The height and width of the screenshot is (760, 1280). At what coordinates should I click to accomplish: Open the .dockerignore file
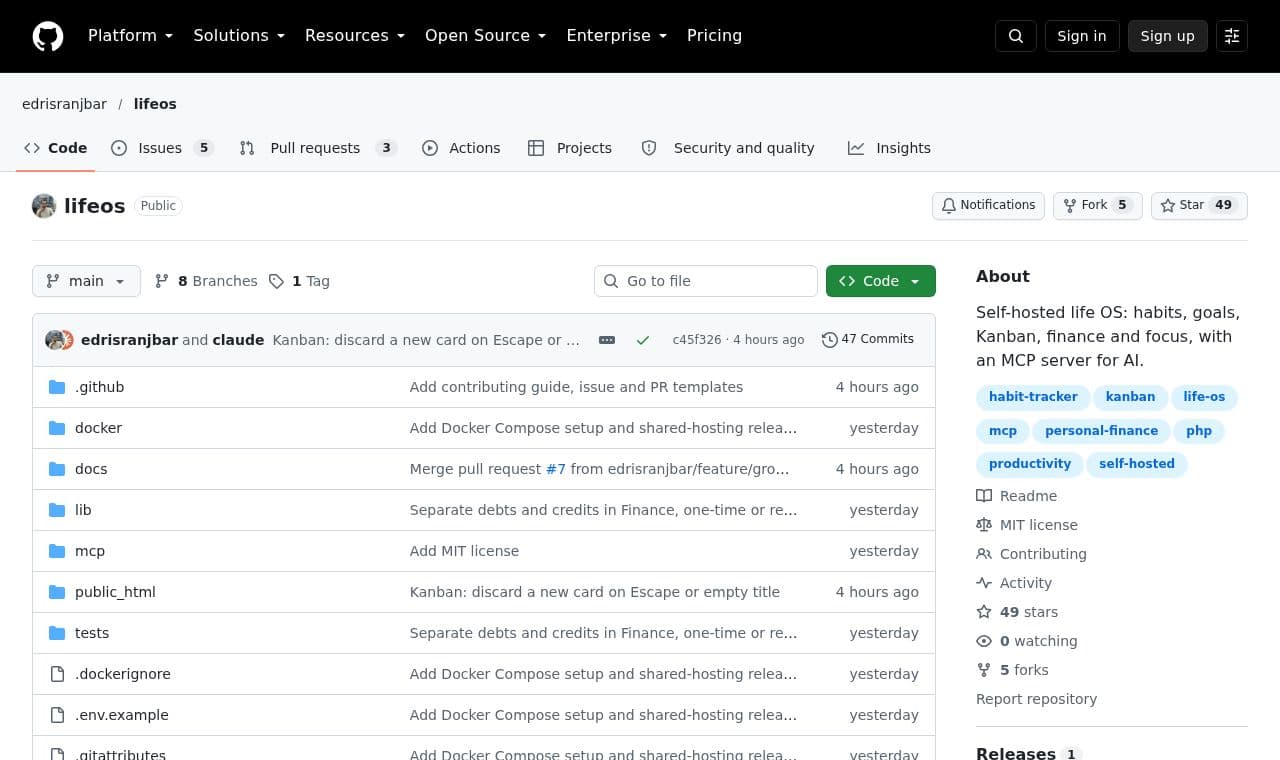pyautogui.click(x=123, y=674)
